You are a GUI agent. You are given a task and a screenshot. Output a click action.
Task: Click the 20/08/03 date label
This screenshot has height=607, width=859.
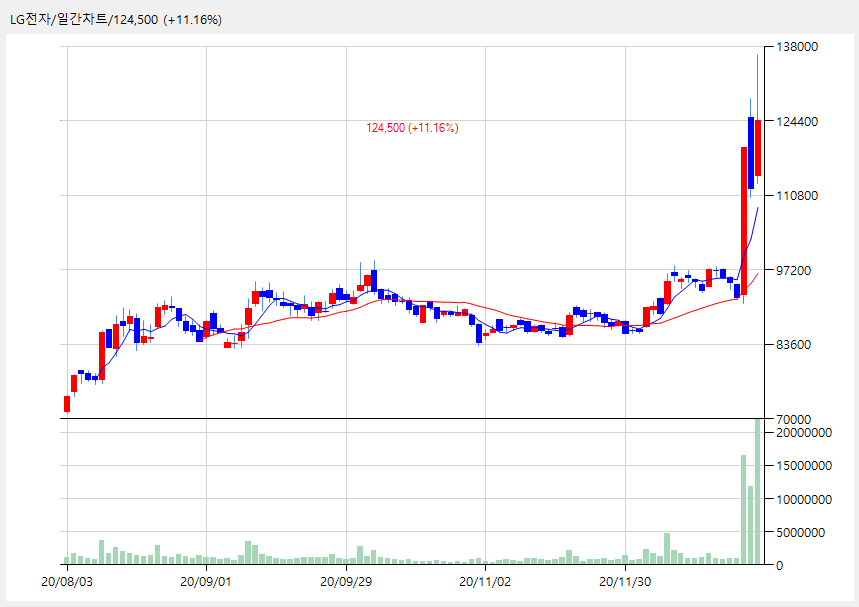pyautogui.click(x=67, y=582)
